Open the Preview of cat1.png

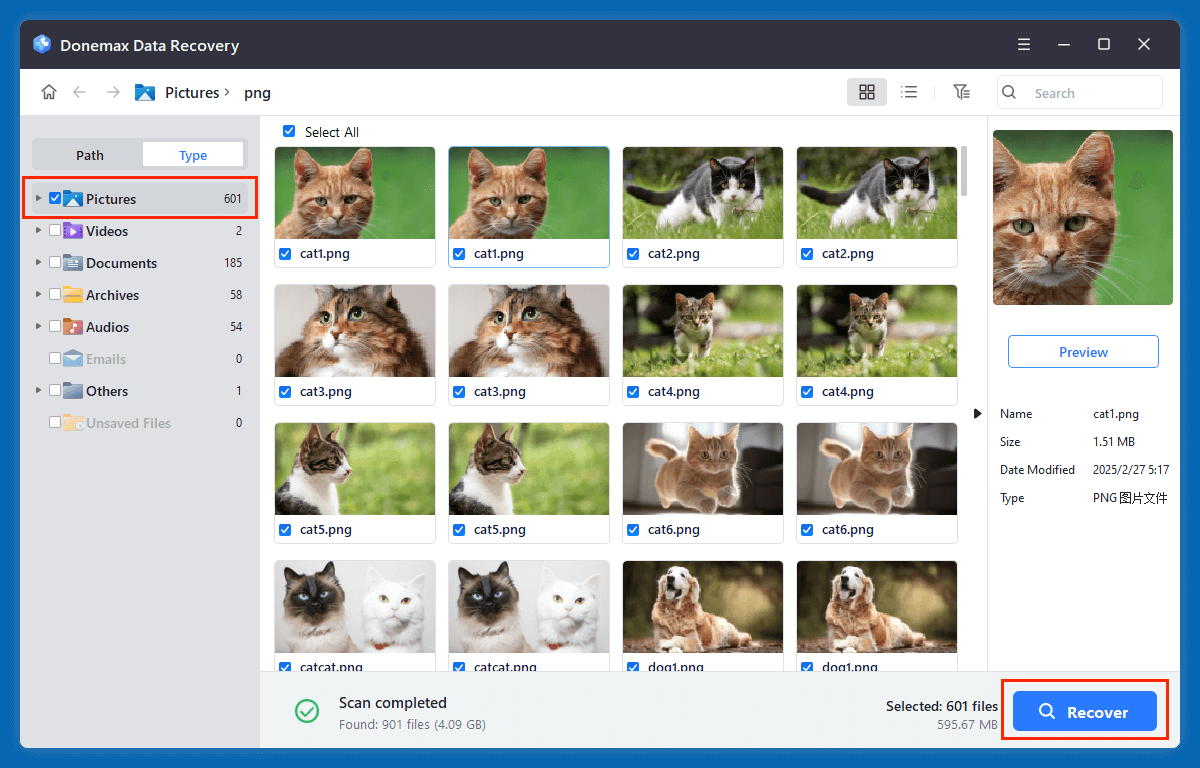[1083, 351]
